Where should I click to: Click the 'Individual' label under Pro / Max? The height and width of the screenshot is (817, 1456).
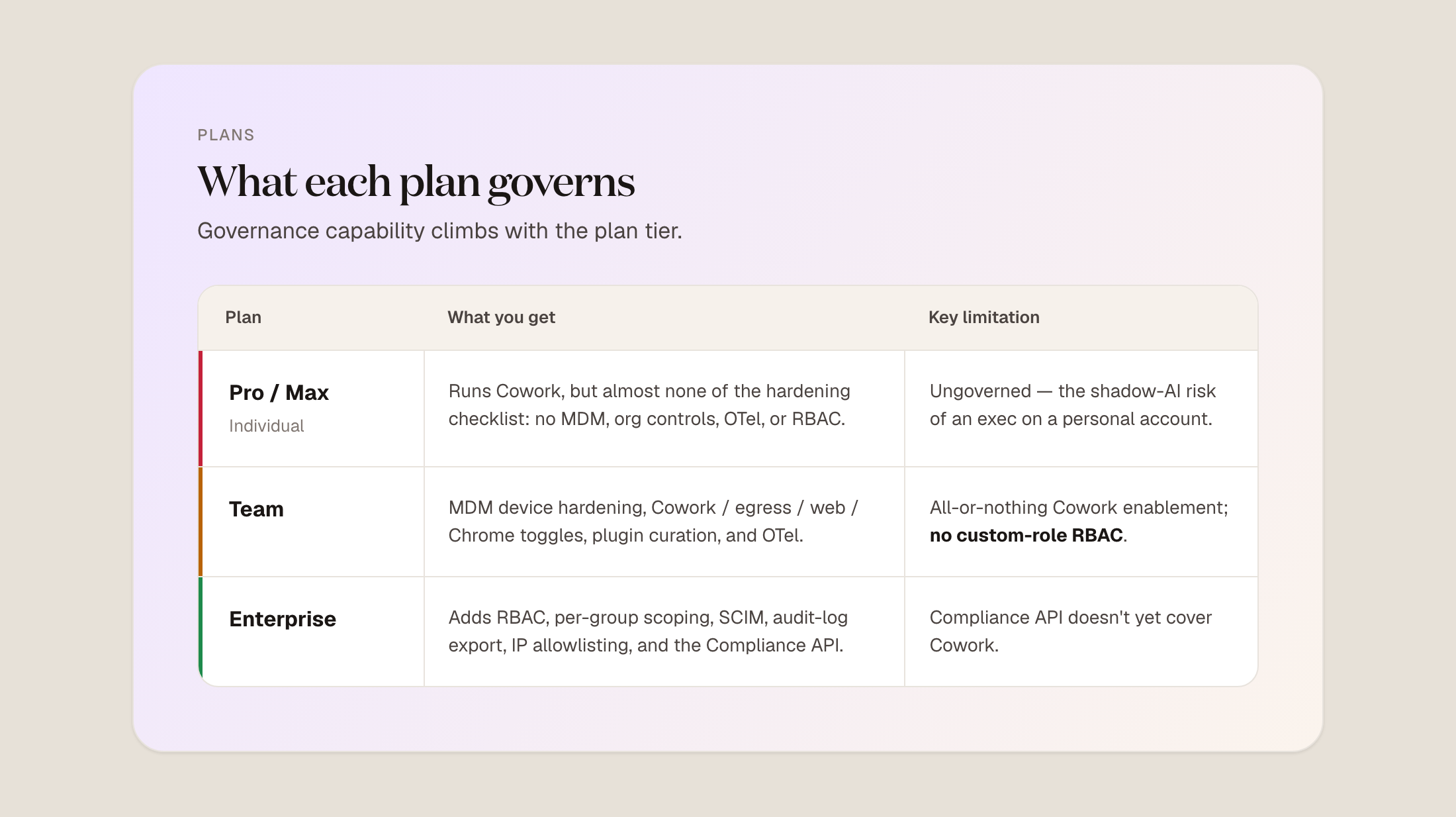tap(266, 426)
